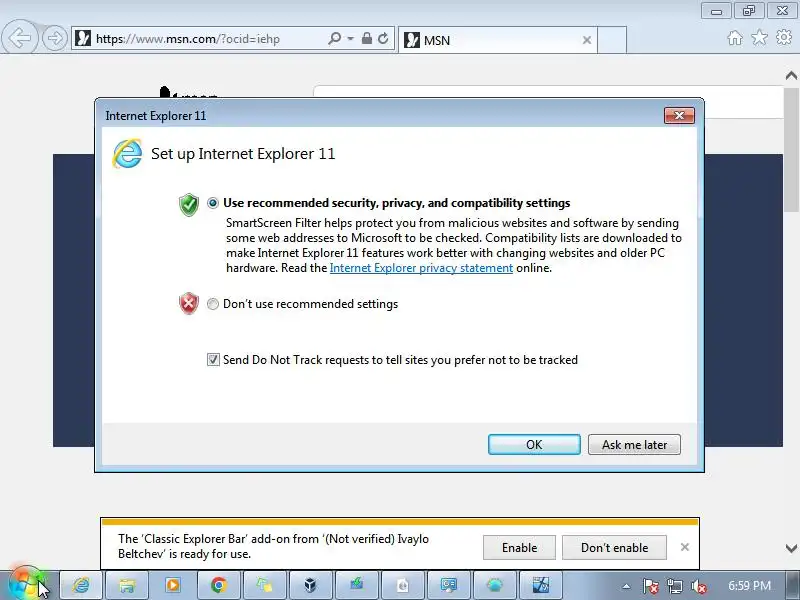Close the MSN tab
The height and width of the screenshot is (600, 800).
click(x=587, y=40)
